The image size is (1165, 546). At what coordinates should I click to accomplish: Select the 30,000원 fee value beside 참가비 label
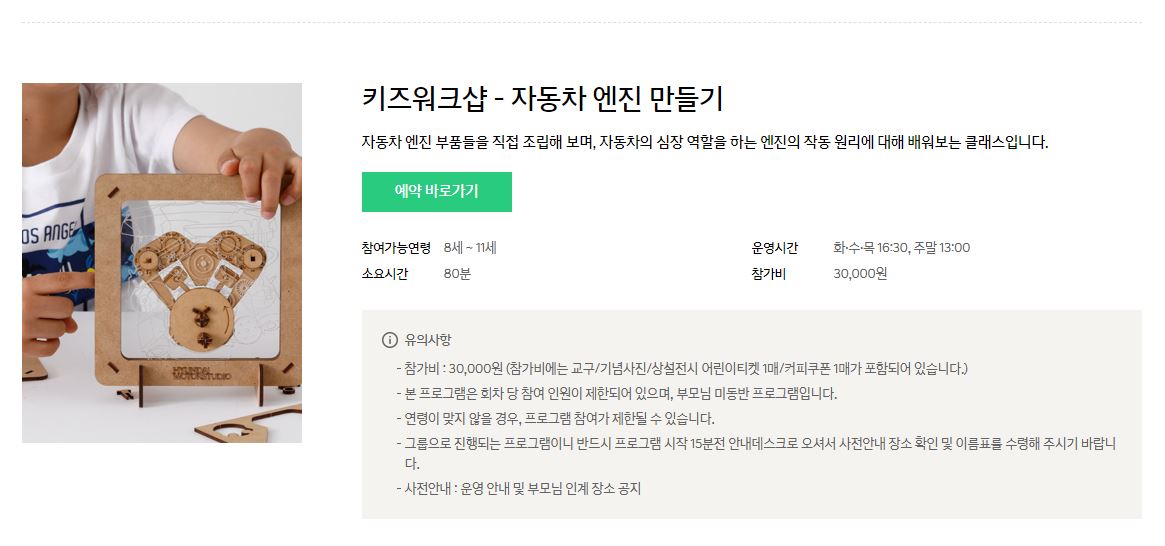click(860, 273)
